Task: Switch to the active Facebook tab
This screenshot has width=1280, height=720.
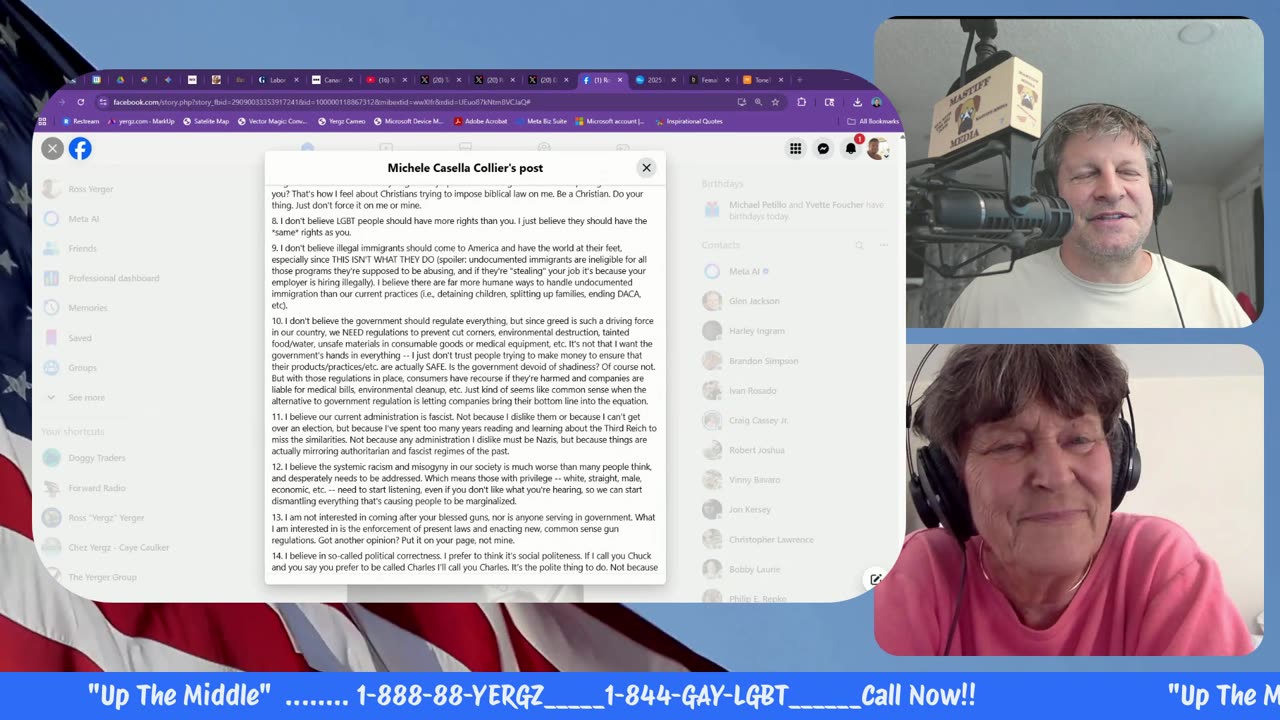Action: tap(602, 80)
